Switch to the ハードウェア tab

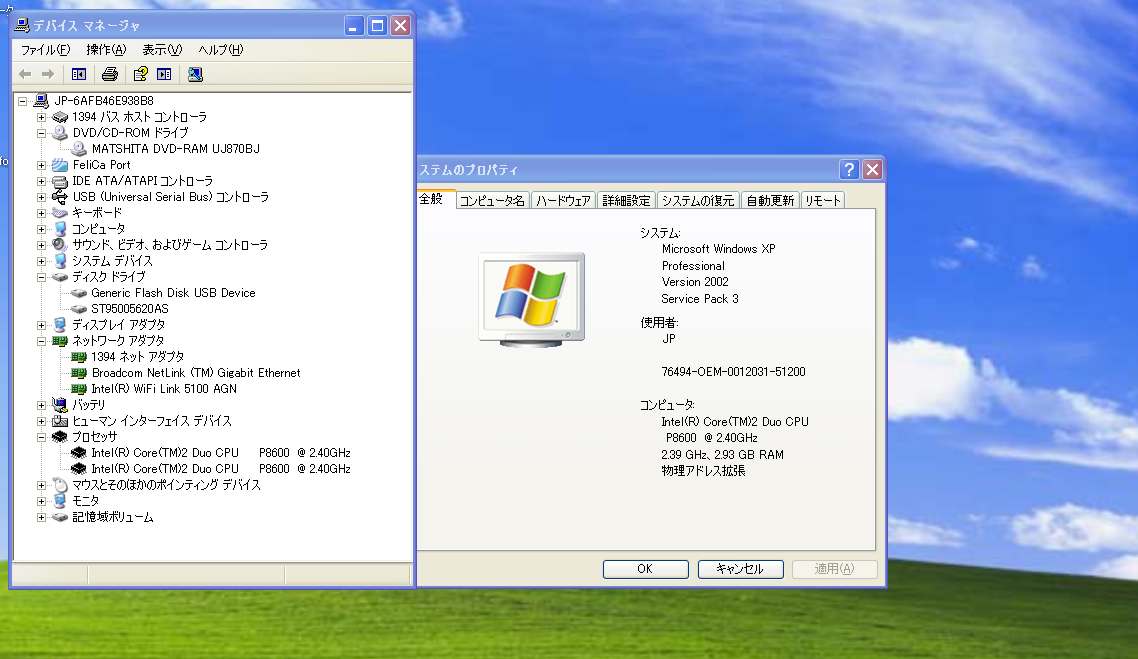[x=563, y=201]
